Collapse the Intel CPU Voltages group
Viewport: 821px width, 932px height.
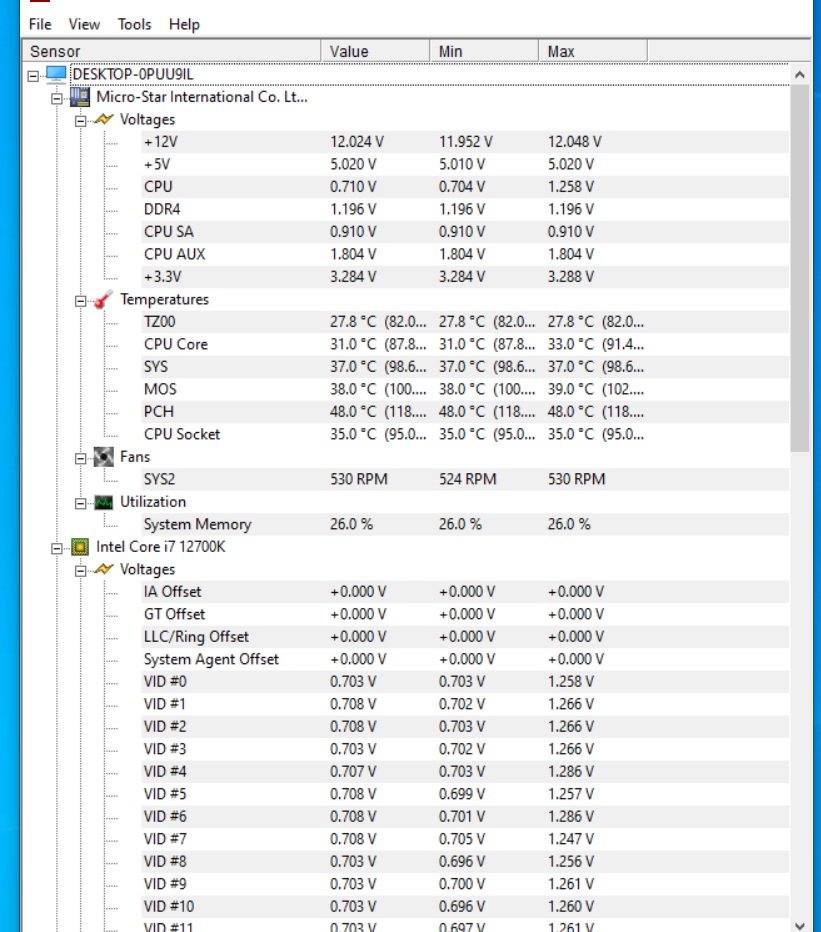click(x=80, y=571)
